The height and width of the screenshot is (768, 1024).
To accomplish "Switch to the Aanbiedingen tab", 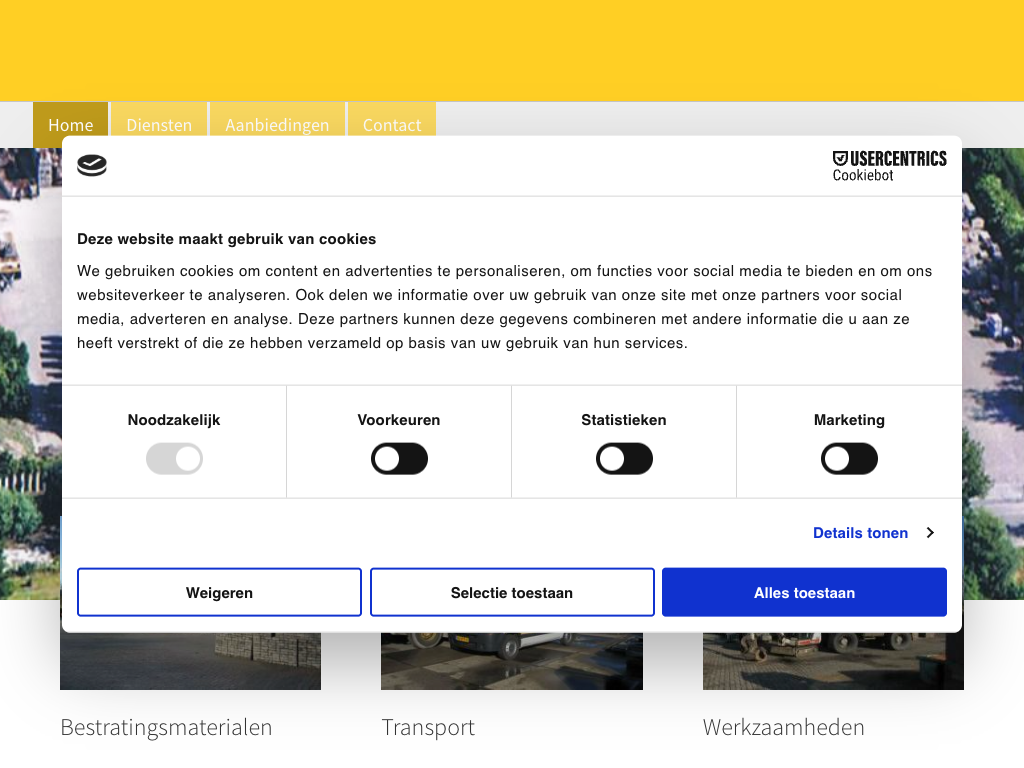I will pos(277,124).
